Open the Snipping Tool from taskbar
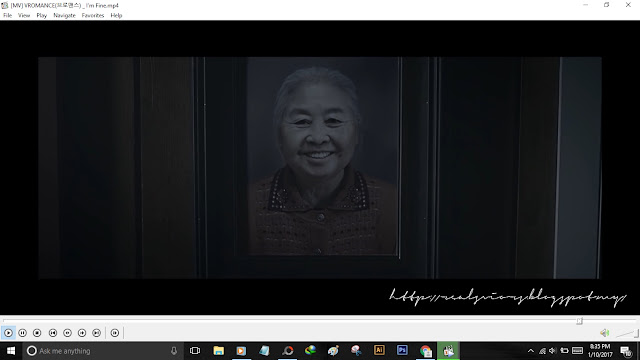Viewport: 640px width, 360px height. [x=356, y=351]
